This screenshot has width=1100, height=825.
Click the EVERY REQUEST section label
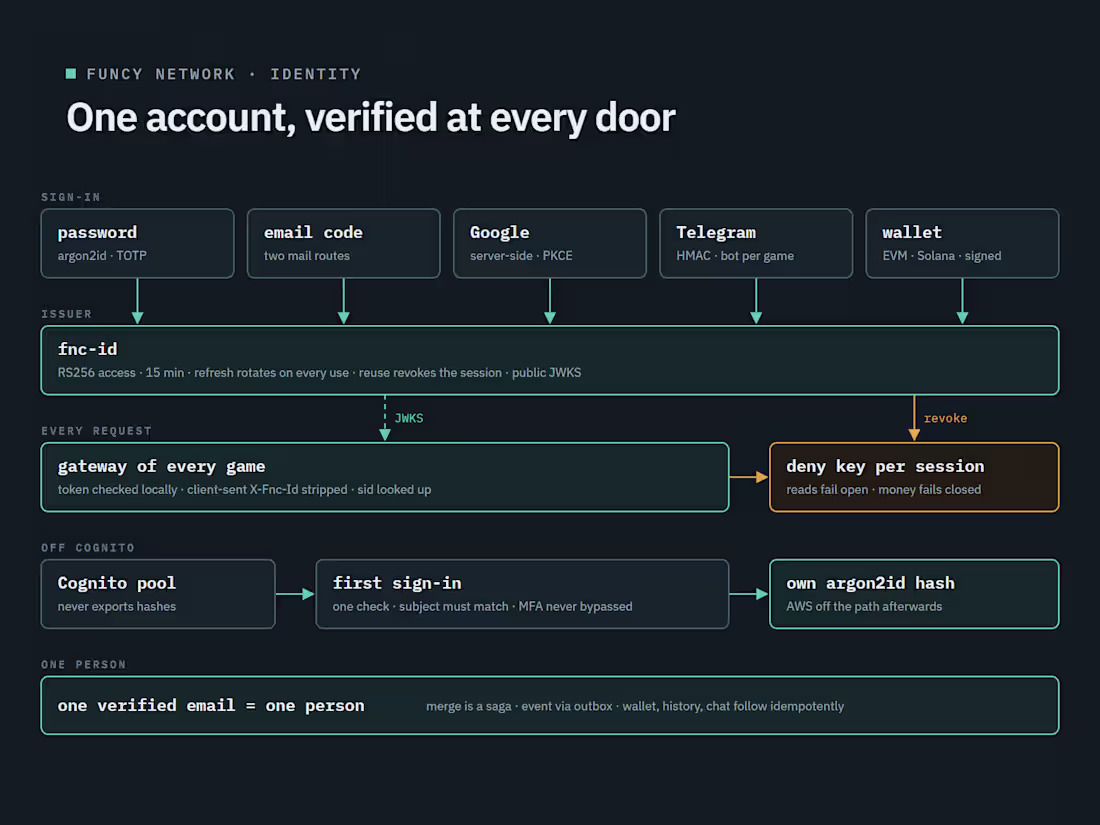click(x=96, y=431)
